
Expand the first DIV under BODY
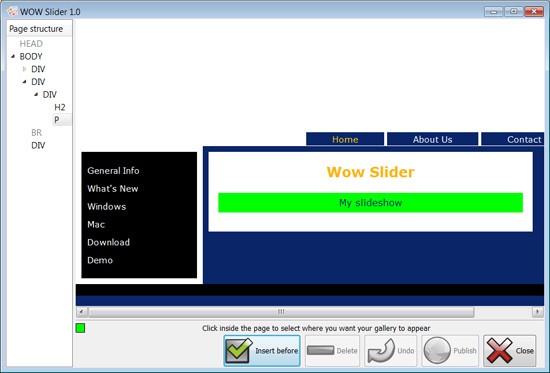pyautogui.click(x=24, y=69)
